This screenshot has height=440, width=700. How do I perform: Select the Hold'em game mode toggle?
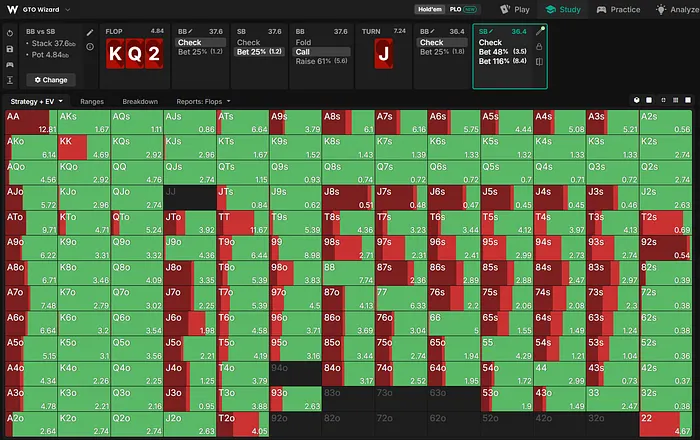429,9
